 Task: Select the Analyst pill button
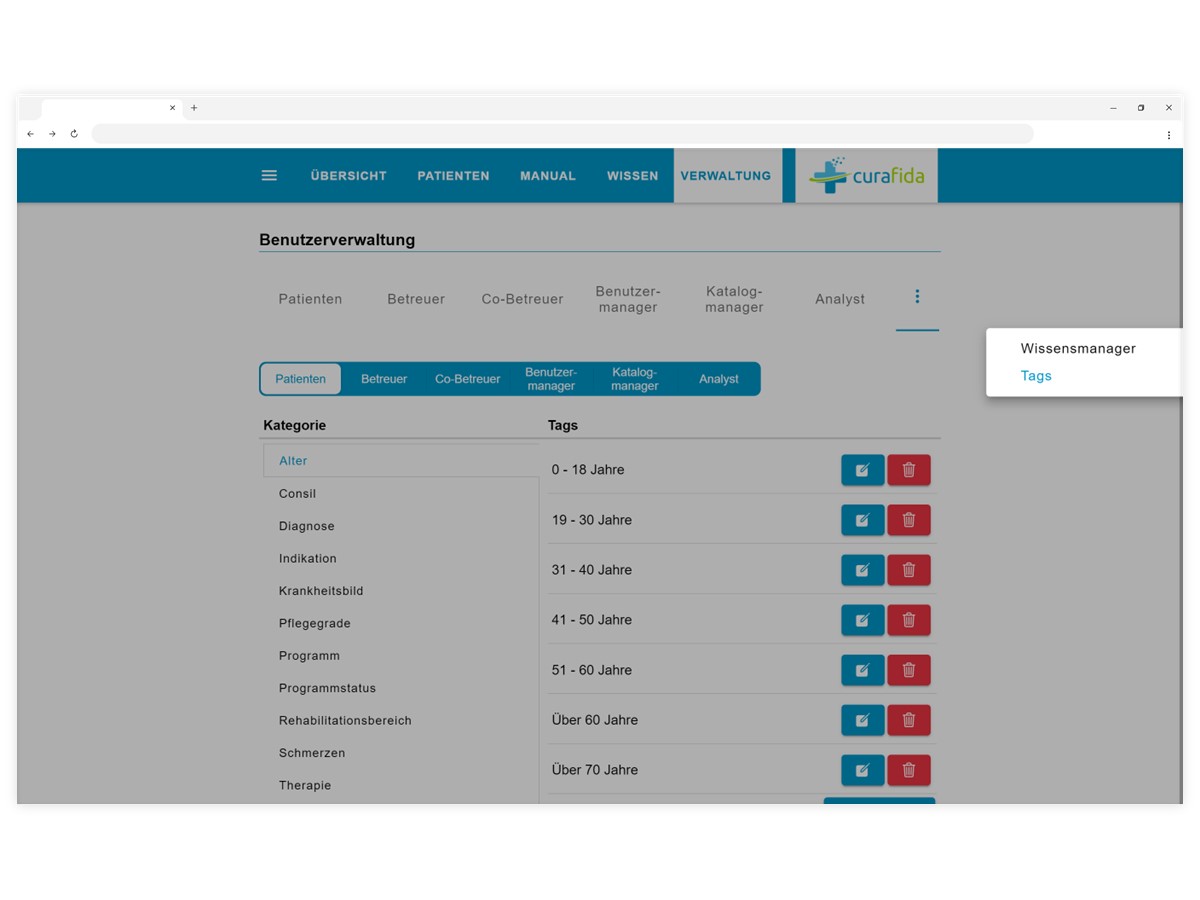coord(719,379)
